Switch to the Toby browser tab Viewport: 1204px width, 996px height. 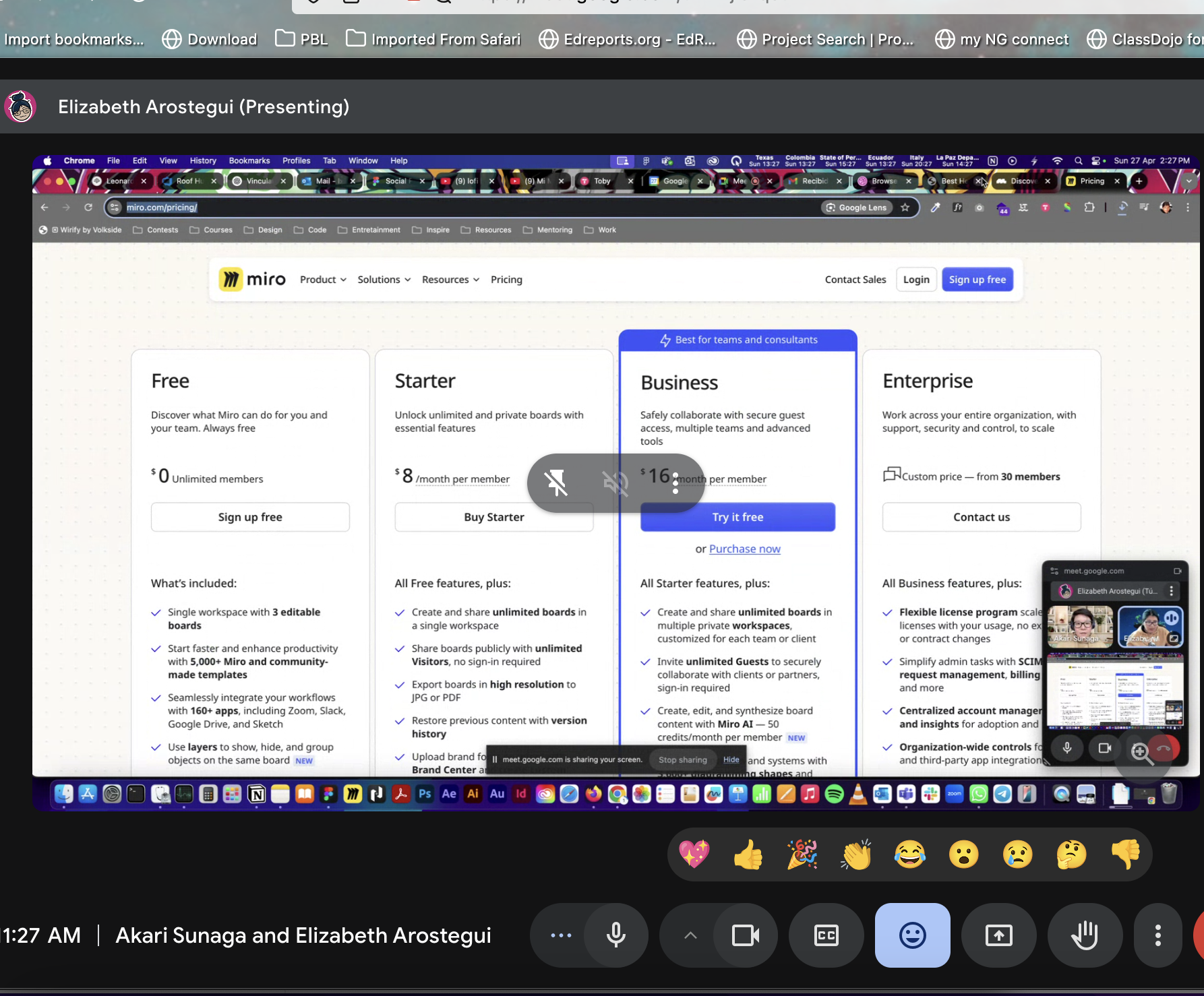click(602, 181)
